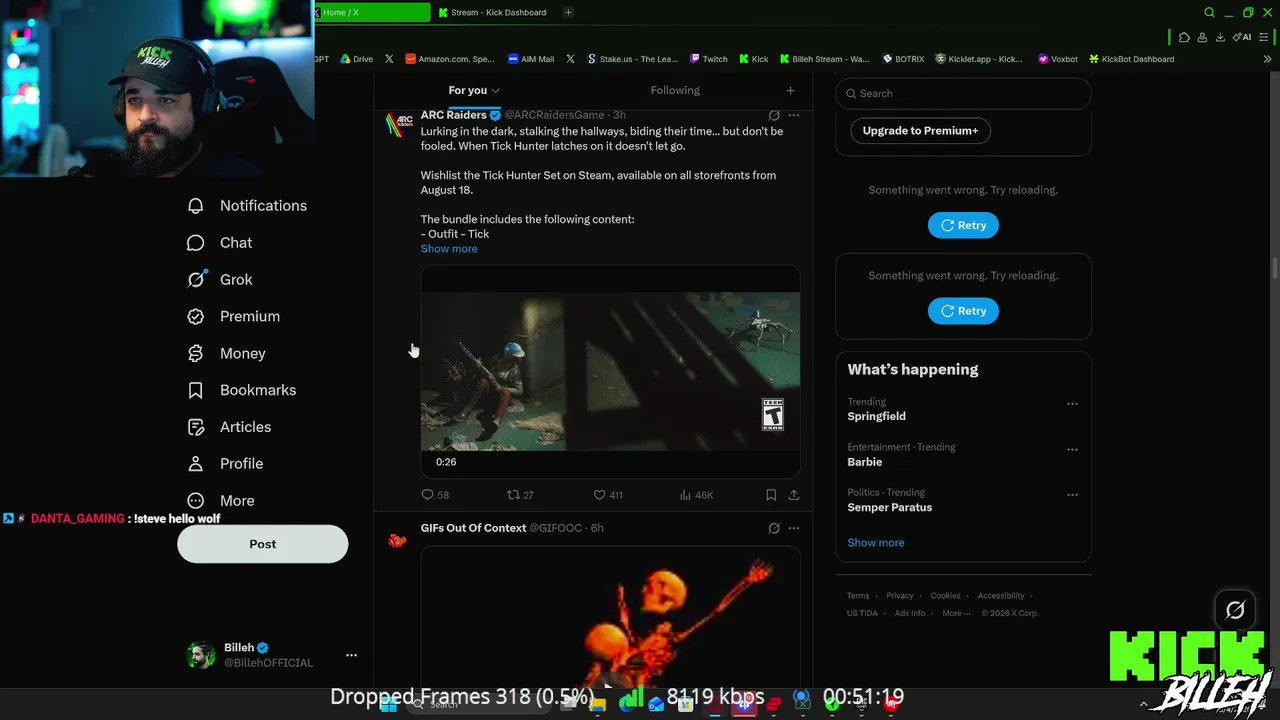Play the ARC Raiders video thumbnail
This screenshot has width=1280, height=720.
[x=610, y=372]
